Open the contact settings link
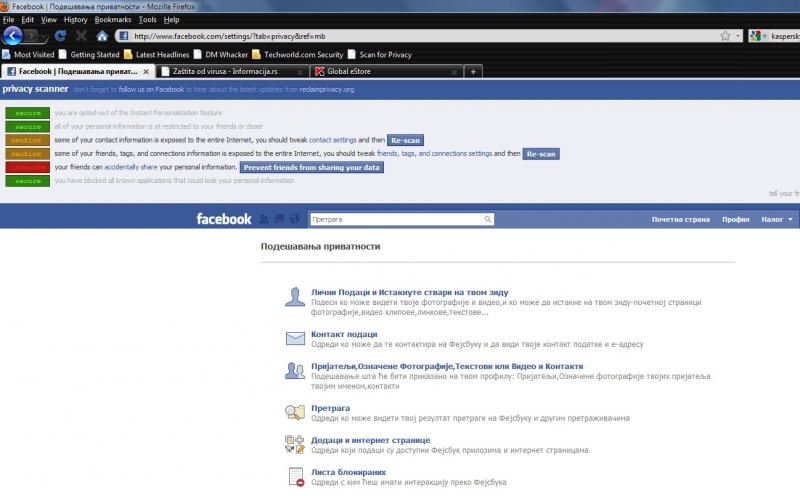 tap(333, 140)
